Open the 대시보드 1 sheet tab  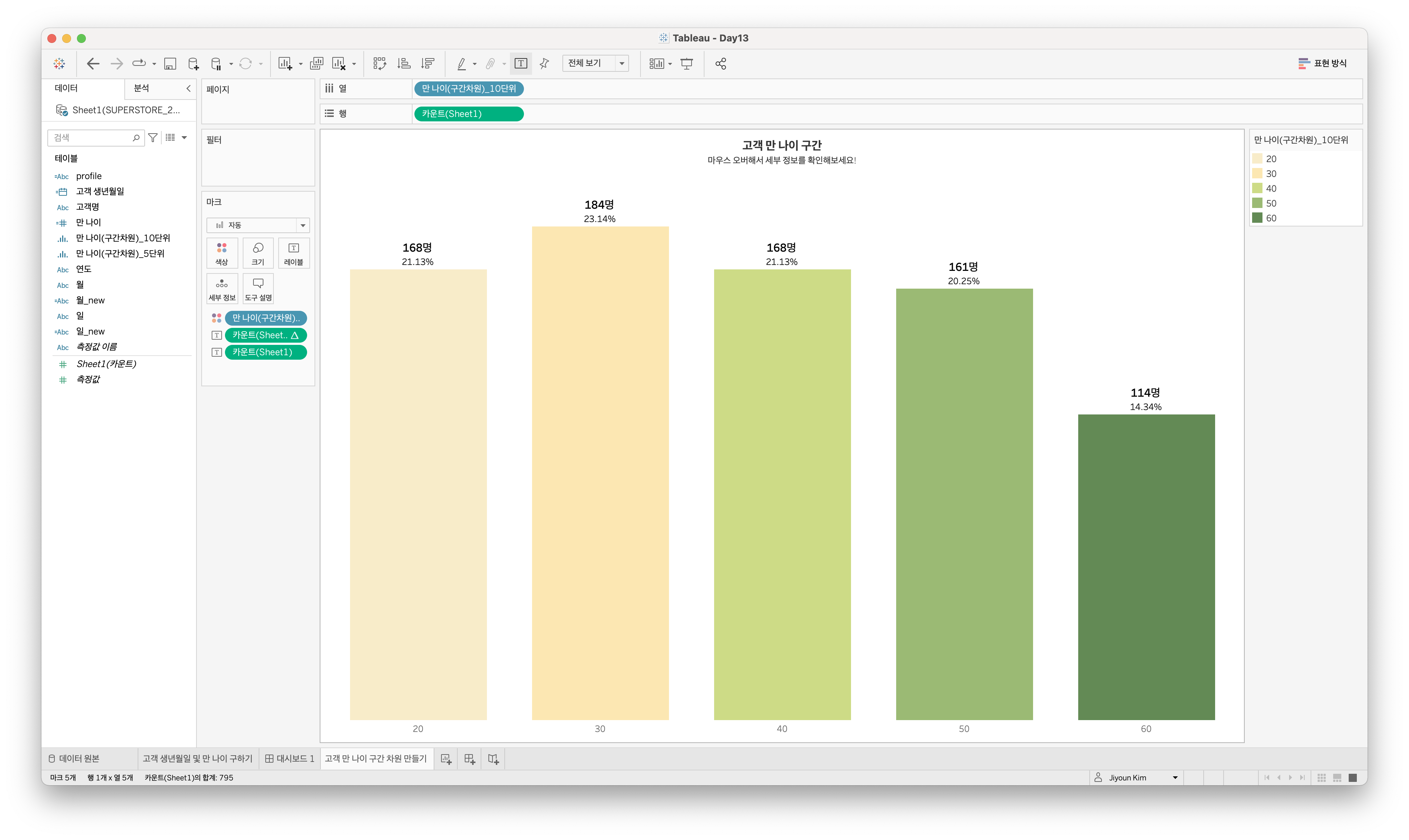point(290,759)
